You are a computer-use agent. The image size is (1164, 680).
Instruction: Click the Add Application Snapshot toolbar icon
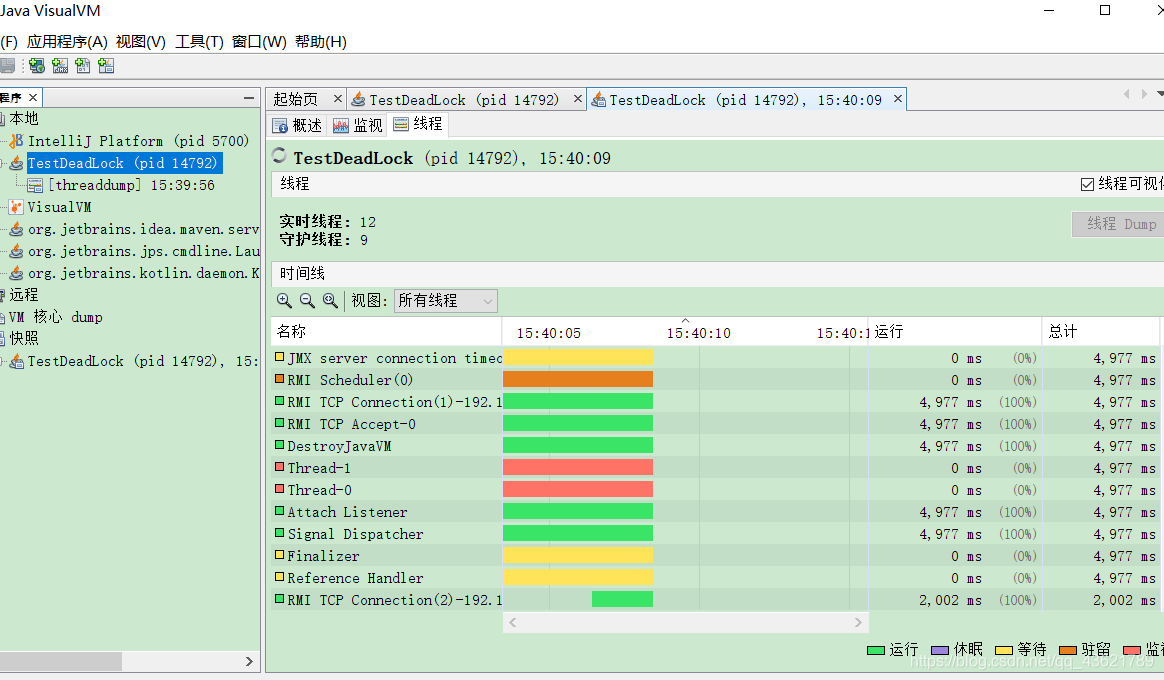coord(106,66)
